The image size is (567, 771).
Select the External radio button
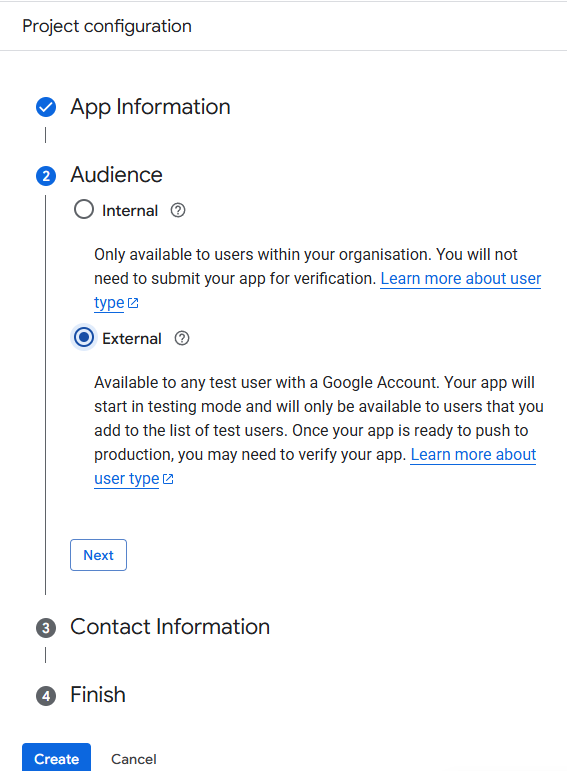[84, 337]
